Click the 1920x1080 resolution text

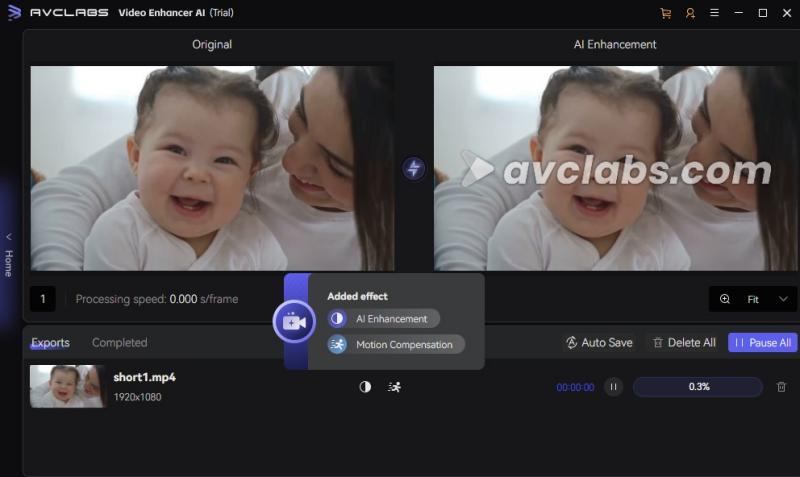pyautogui.click(x=137, y=397)
